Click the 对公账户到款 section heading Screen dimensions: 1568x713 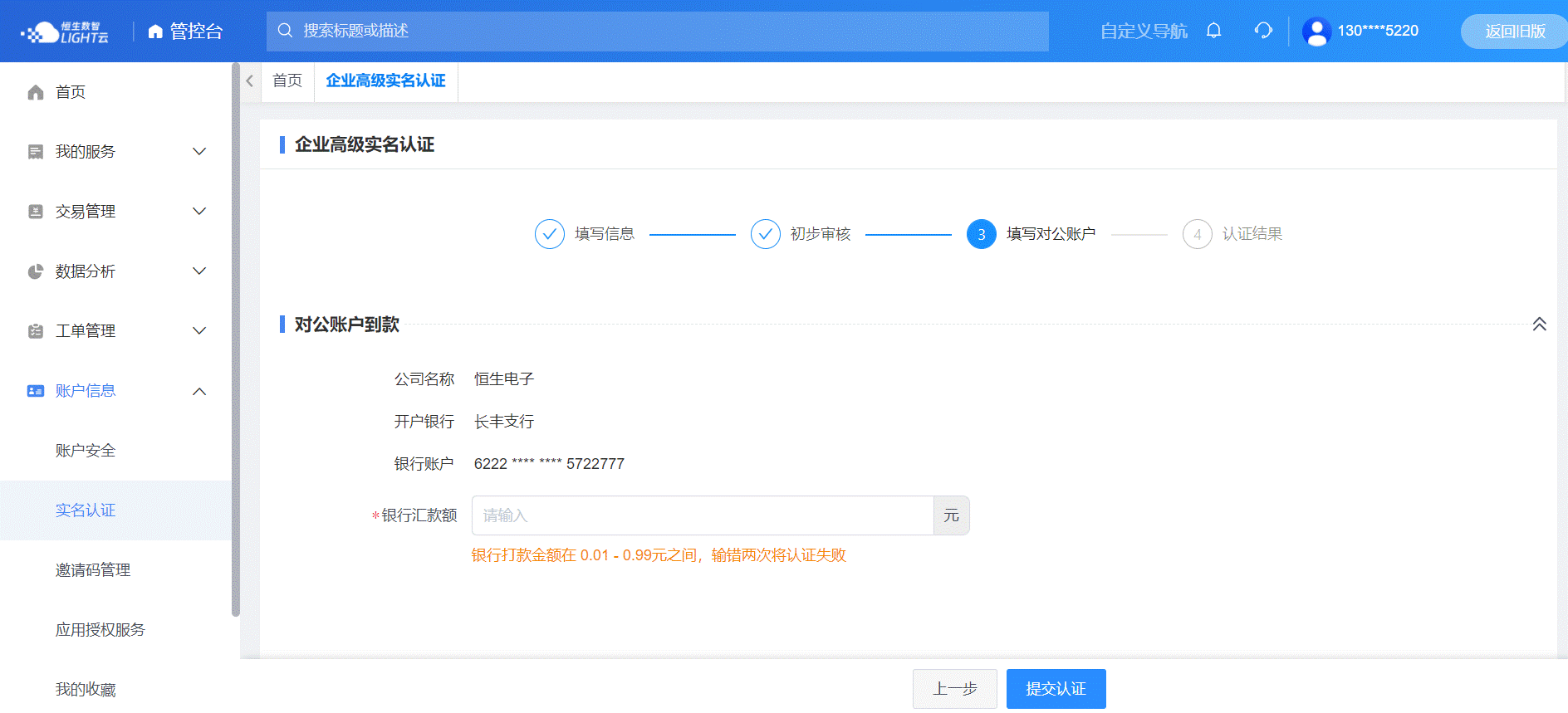347,325
